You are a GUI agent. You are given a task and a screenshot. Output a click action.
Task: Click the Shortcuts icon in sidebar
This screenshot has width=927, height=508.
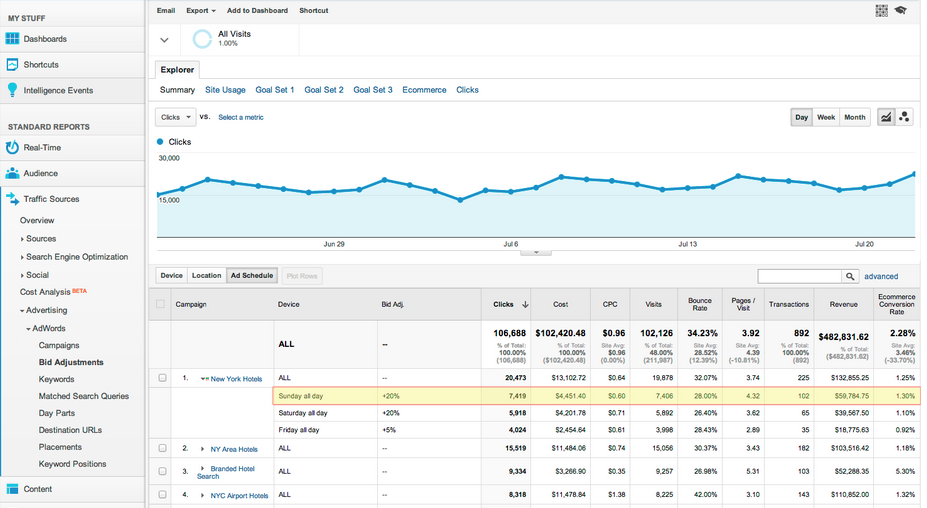[x=13, y=64]
